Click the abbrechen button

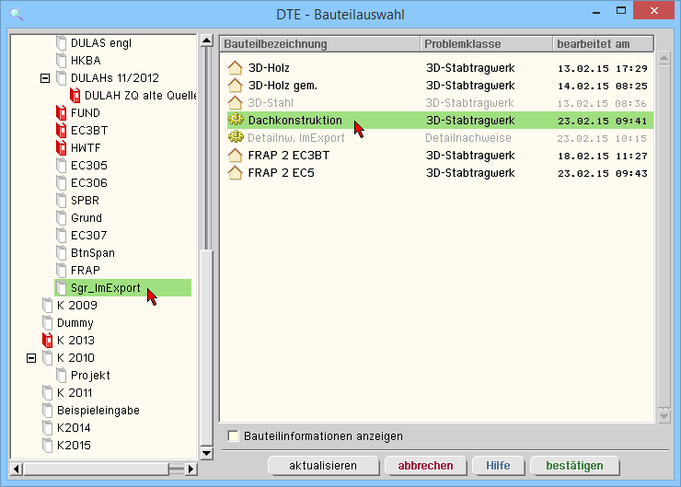pyautogui.click(x=425, y=466)
